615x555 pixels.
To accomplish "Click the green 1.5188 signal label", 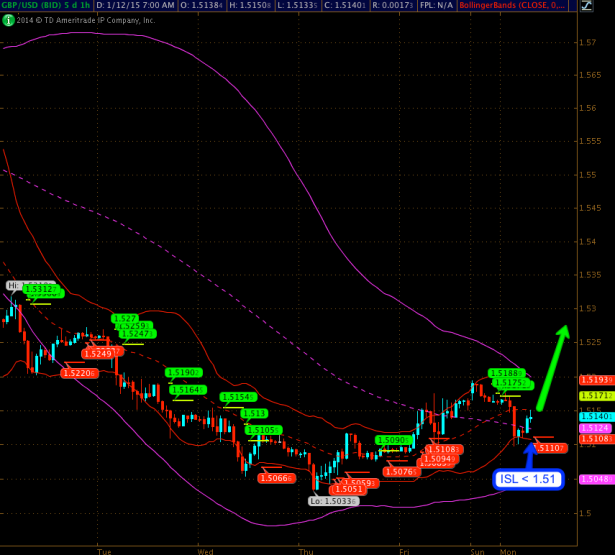I will tap(506, 372).
